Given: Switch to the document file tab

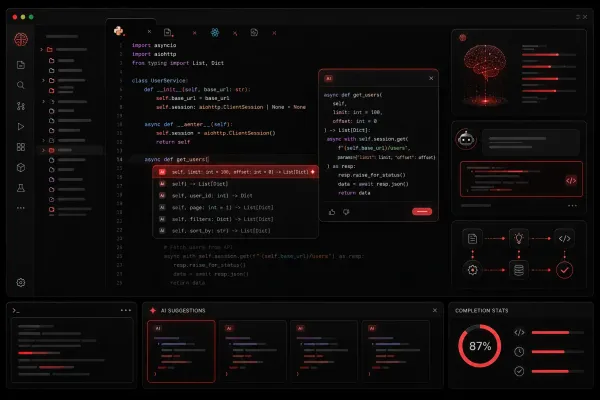Looking at the screenshot, I should (168, 33).
